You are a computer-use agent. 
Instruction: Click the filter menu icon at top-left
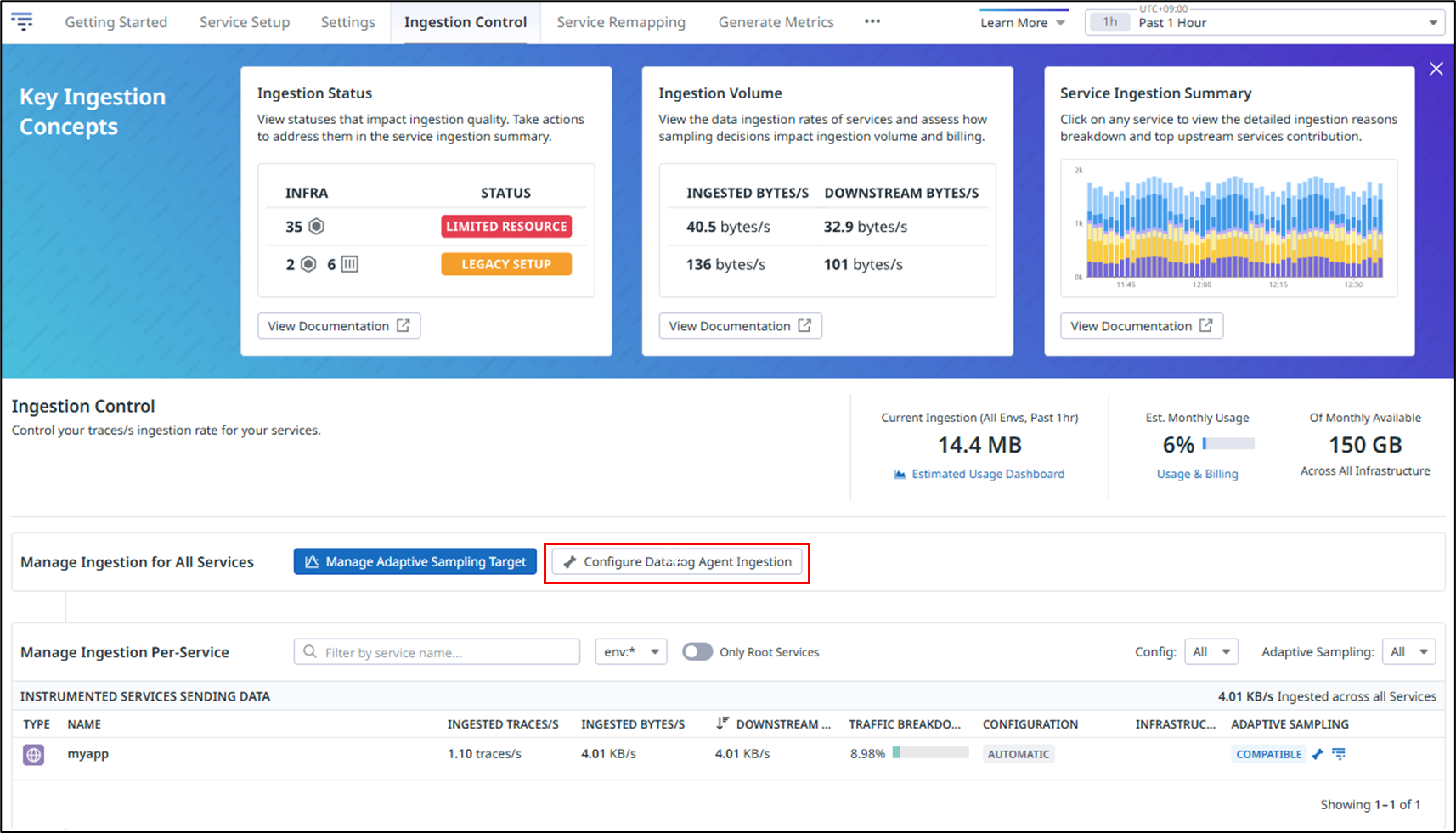click(x=22, y=21)
